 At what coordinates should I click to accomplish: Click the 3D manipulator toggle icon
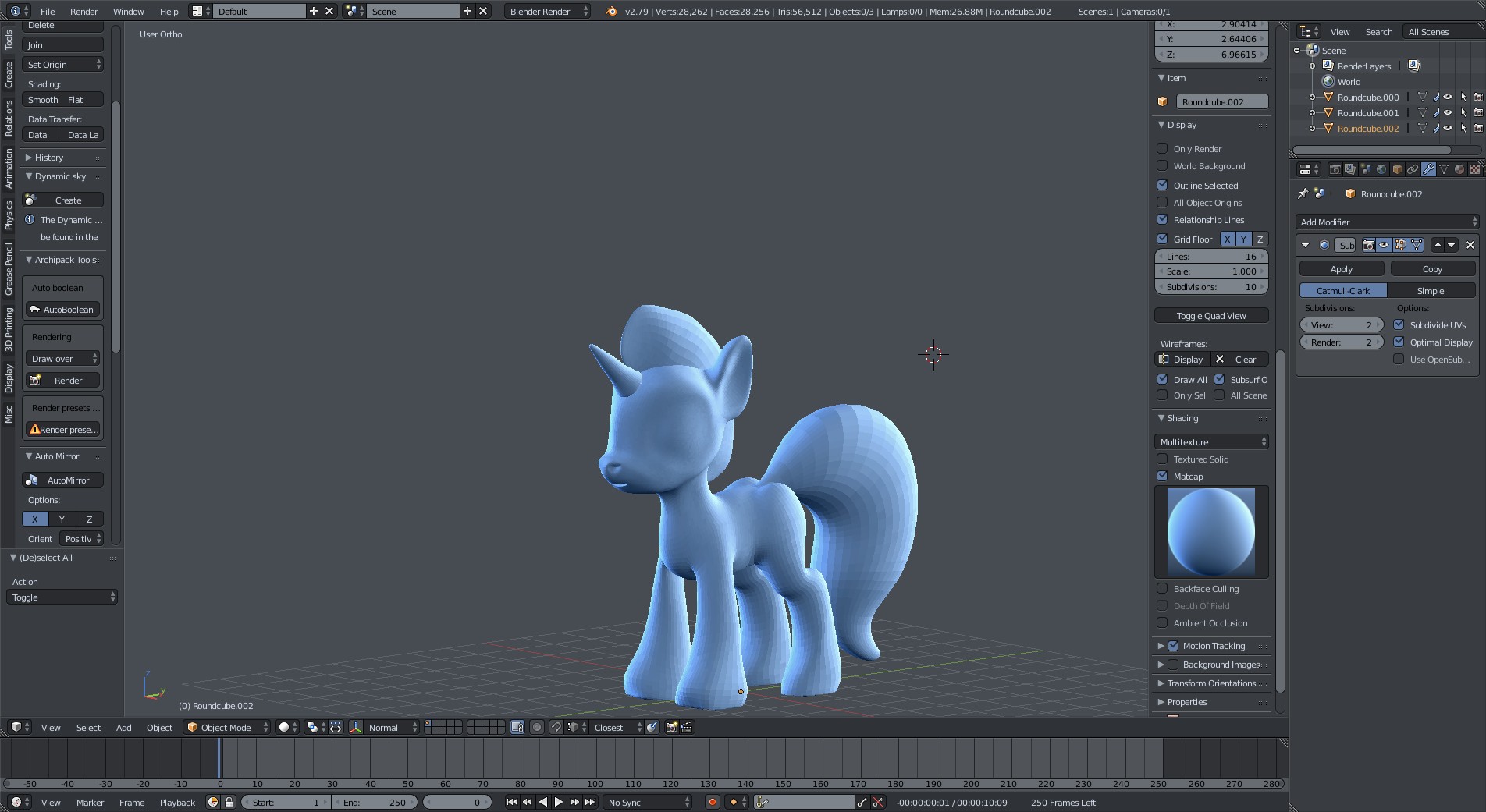(x=356, y=727)
